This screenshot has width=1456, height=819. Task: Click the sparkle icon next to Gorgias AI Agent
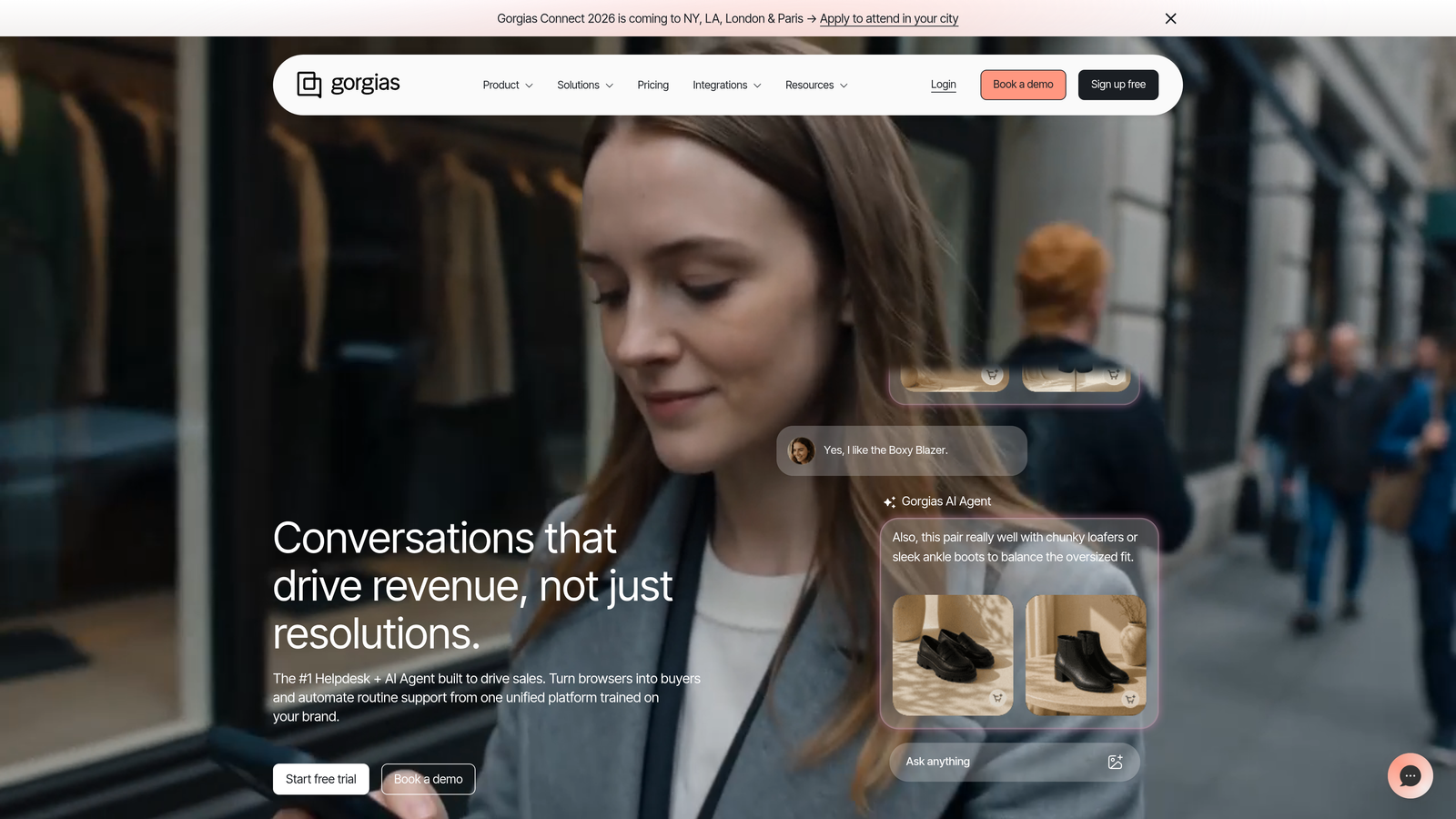pyautogui.click(x=889, y=500)
